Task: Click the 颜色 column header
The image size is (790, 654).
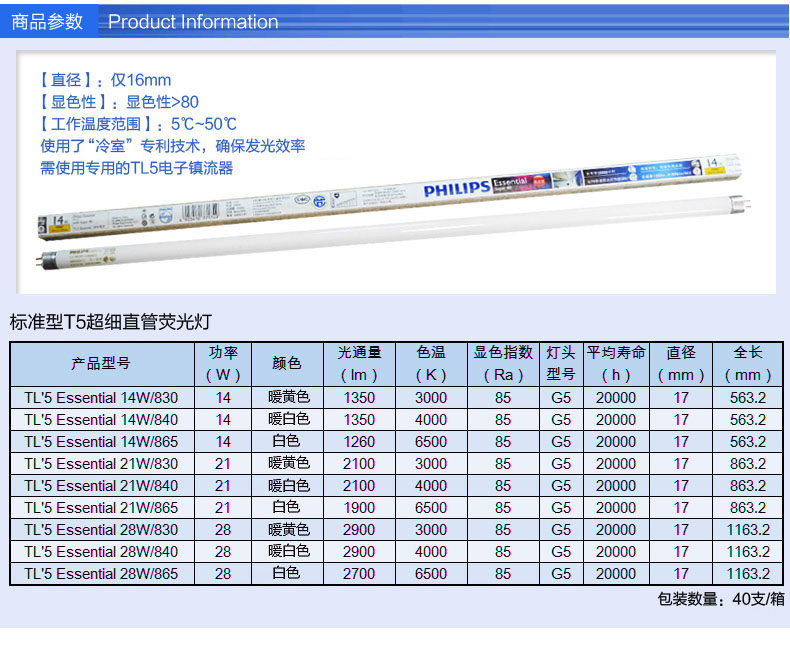Action: [x=287, y=364]
